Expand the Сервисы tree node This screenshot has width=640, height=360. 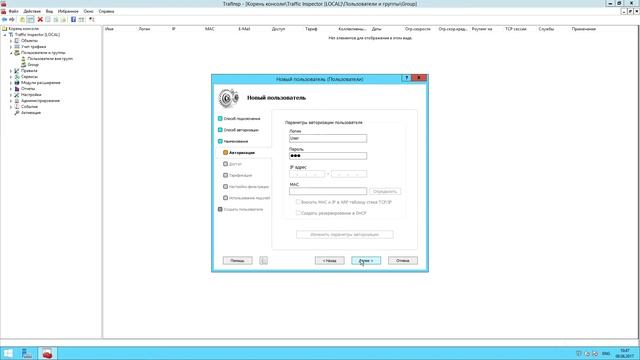[11, 77]
